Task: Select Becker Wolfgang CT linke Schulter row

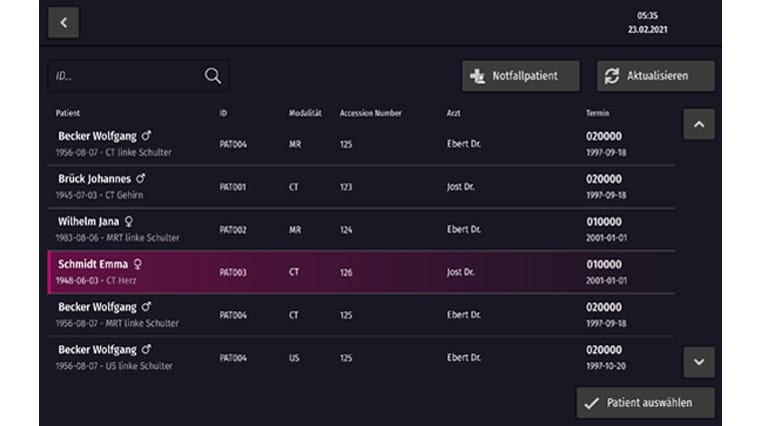Action: coord(360,143)
